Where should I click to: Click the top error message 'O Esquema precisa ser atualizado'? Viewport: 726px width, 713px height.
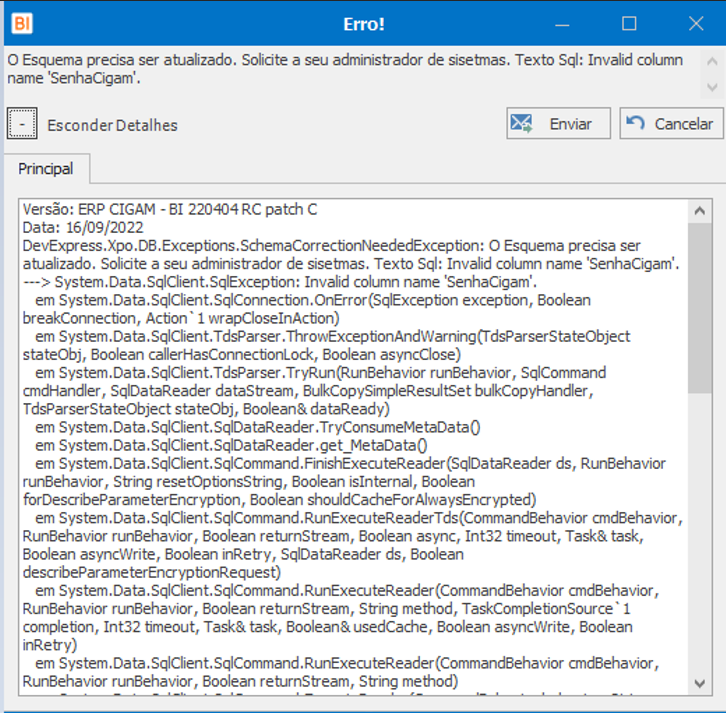(345, 69)
